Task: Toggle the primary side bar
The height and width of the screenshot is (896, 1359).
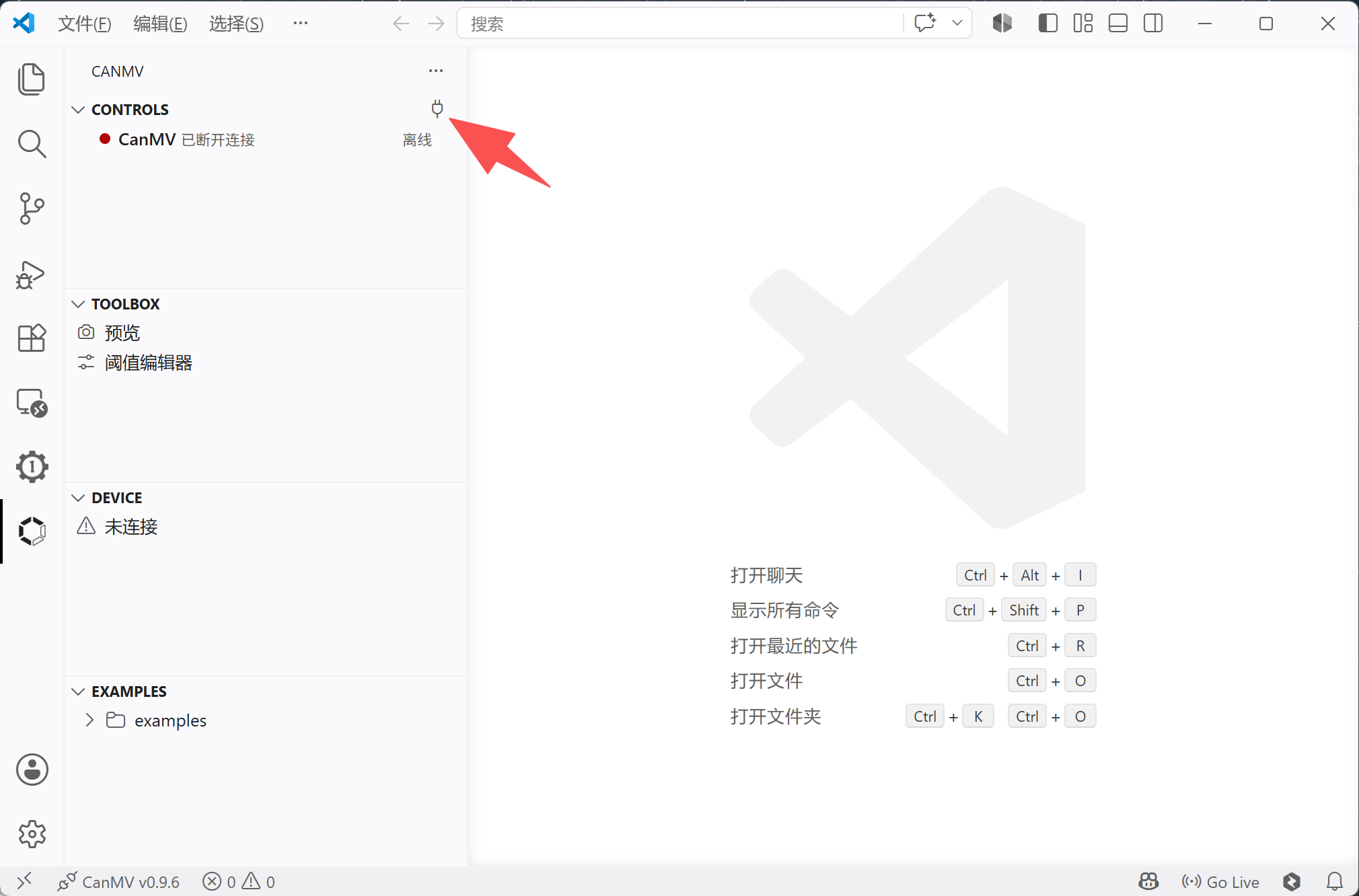Action: tap(1048, 24)
